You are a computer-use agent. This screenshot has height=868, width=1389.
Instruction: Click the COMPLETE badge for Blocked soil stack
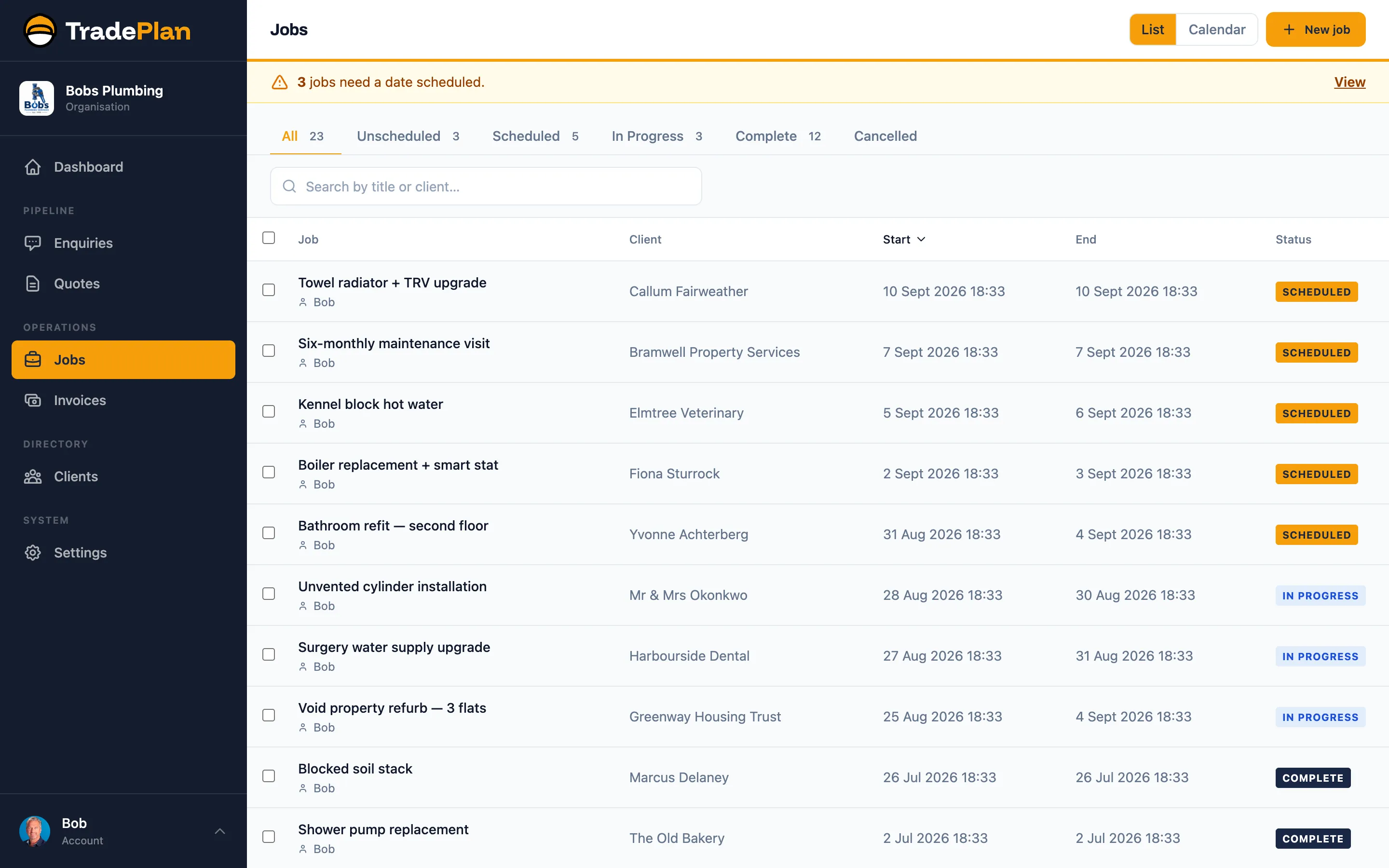pos(1313,778)
